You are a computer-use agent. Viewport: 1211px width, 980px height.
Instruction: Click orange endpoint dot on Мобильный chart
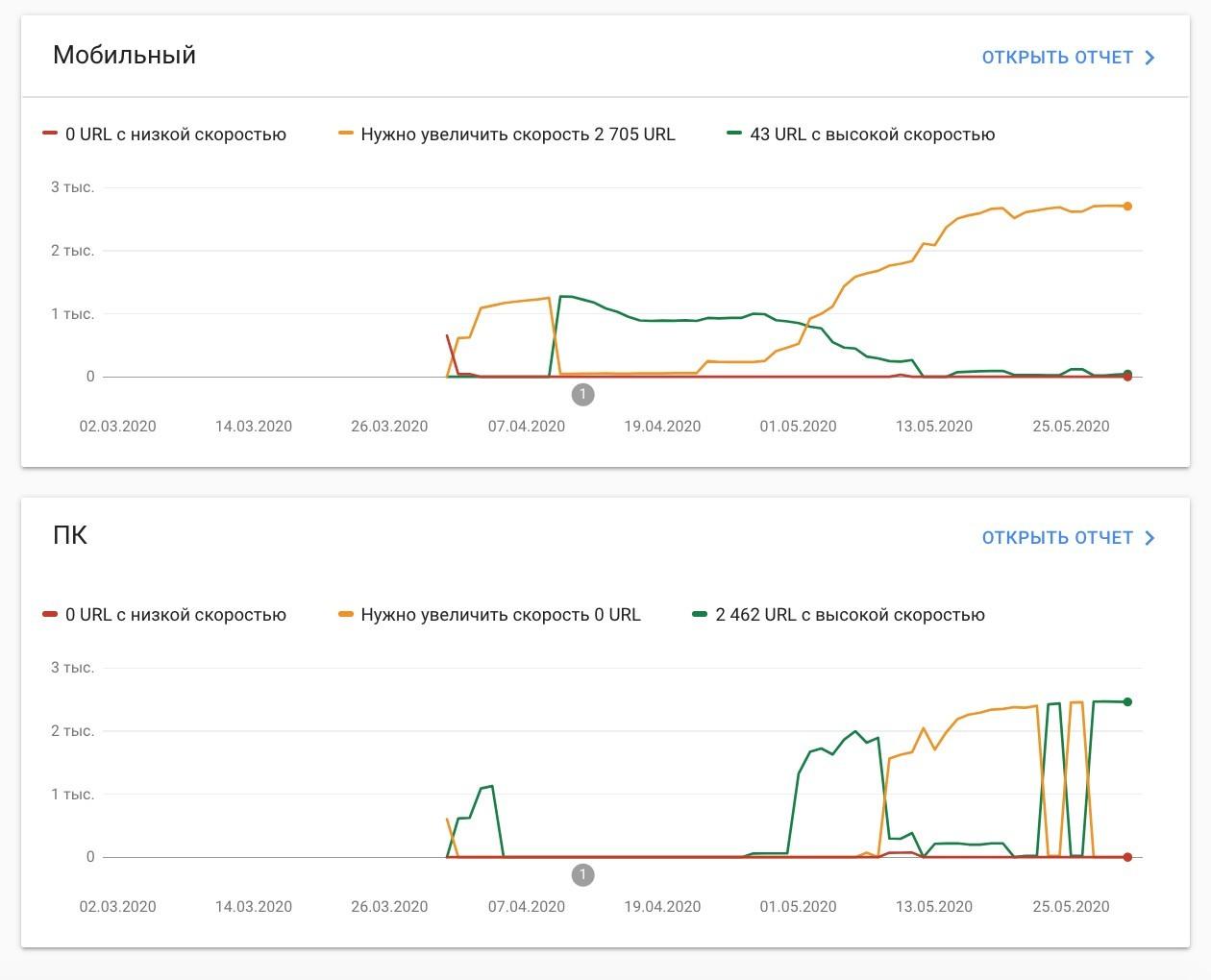pos(1127,207)
